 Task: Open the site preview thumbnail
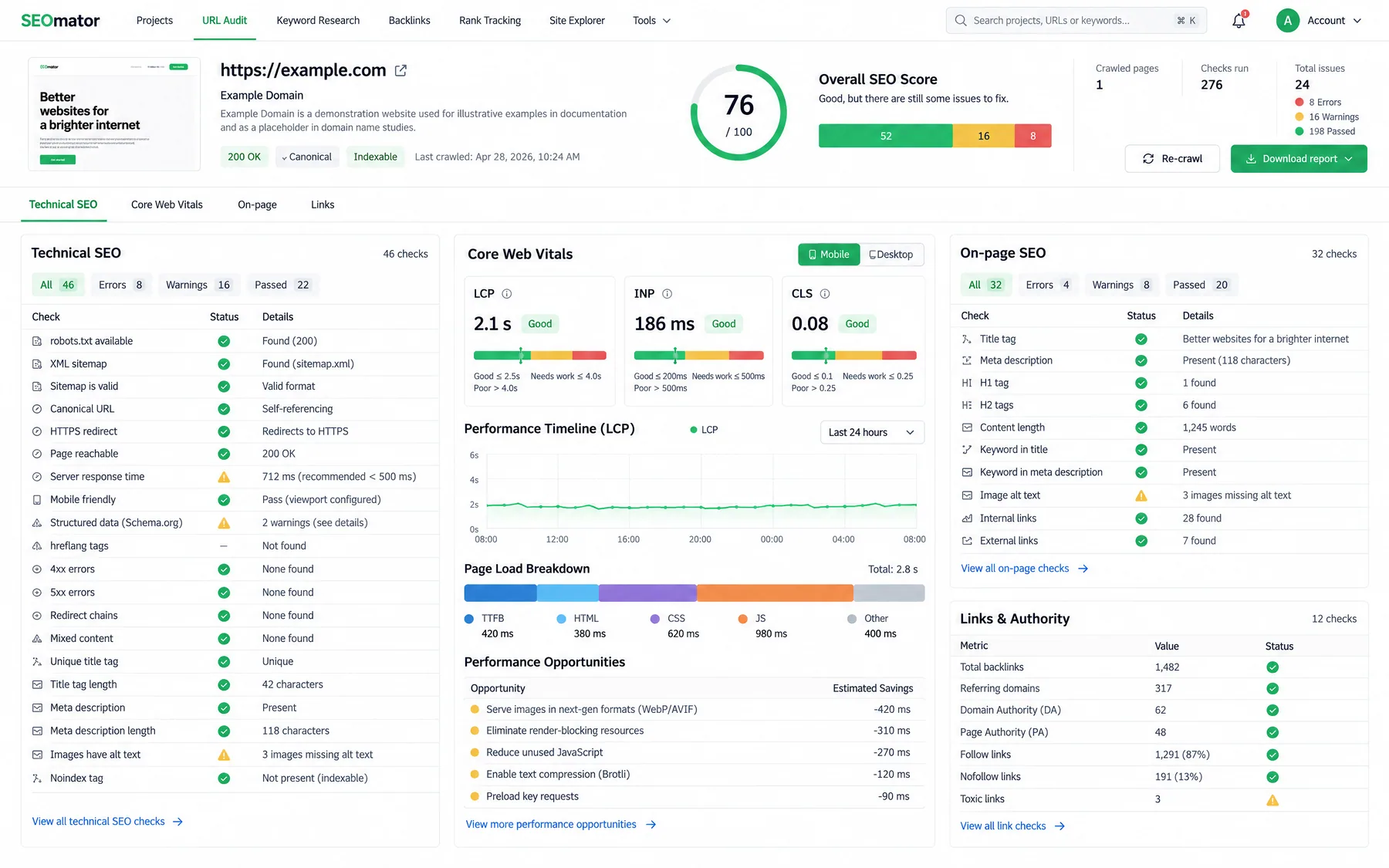coord(114,113)
